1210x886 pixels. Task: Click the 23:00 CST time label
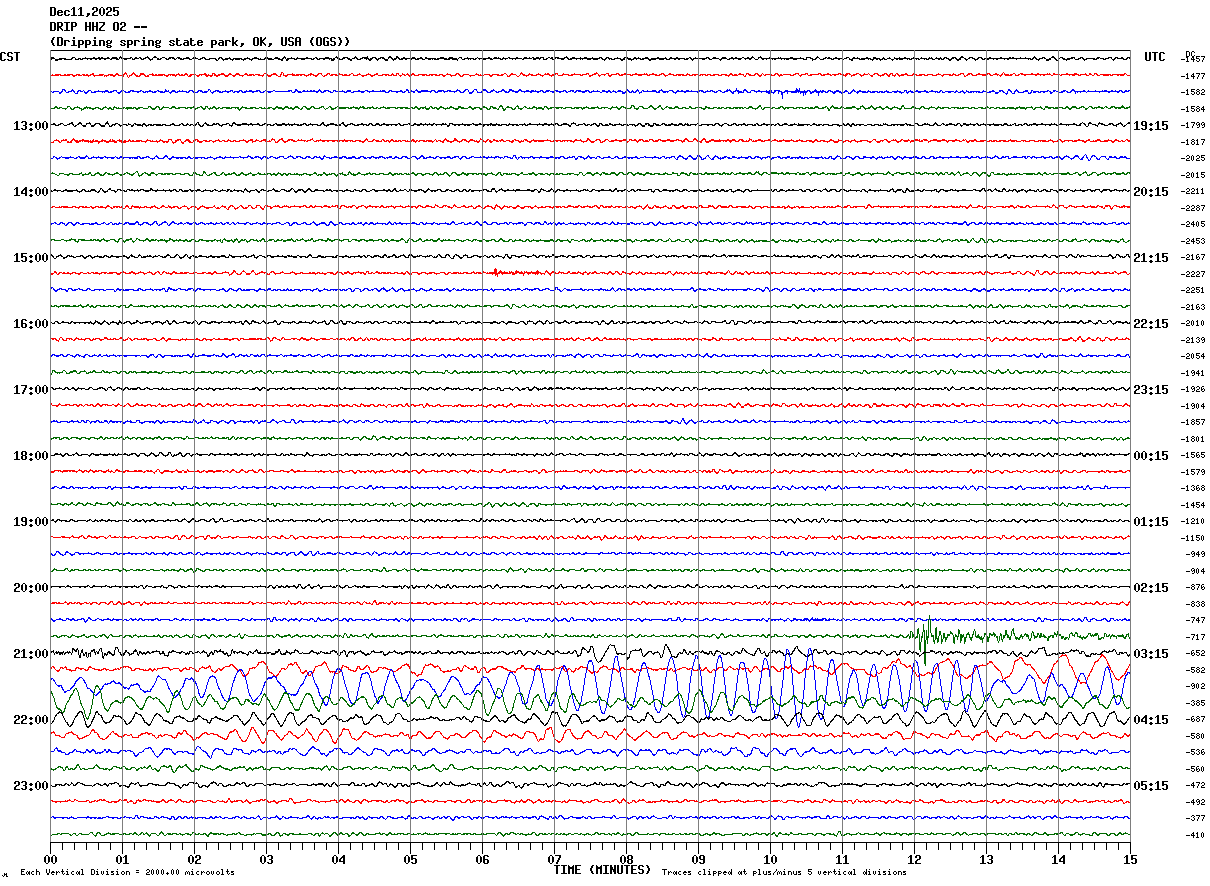pos(30,786)
